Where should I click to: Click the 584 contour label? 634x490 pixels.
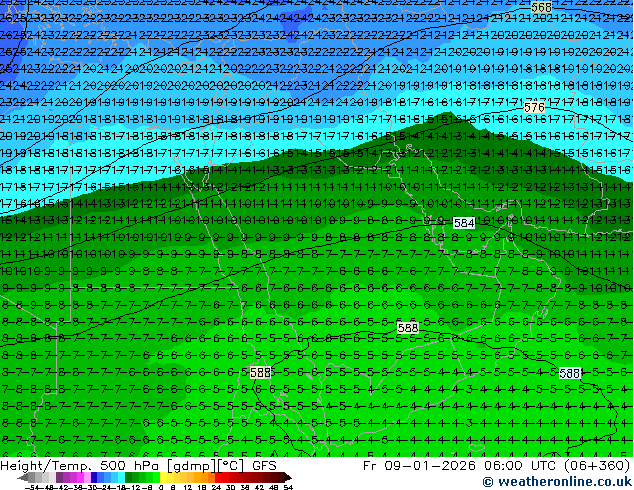(464, 223)
